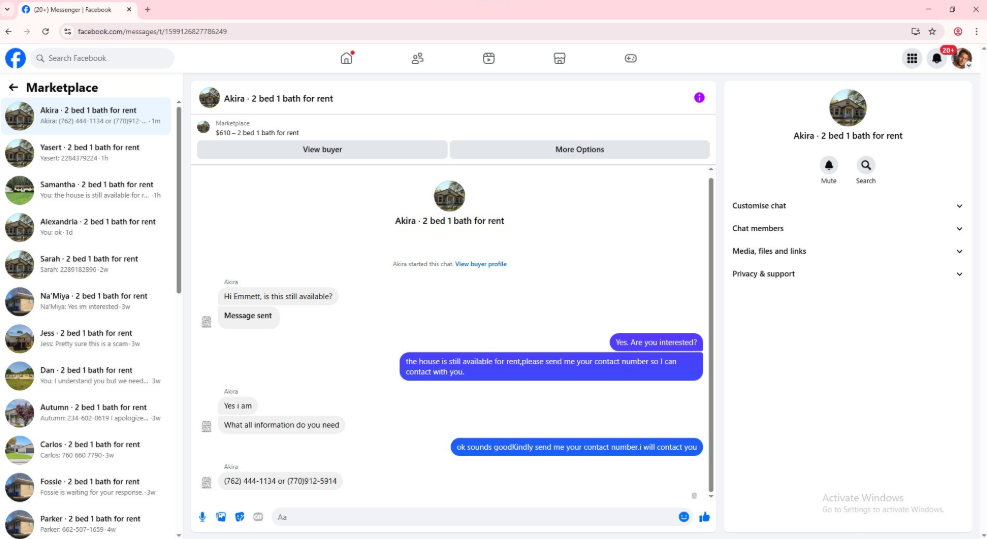
Task: Choose a GIF icon in composer
Action: pyautogui.click(x=258, y=517)
